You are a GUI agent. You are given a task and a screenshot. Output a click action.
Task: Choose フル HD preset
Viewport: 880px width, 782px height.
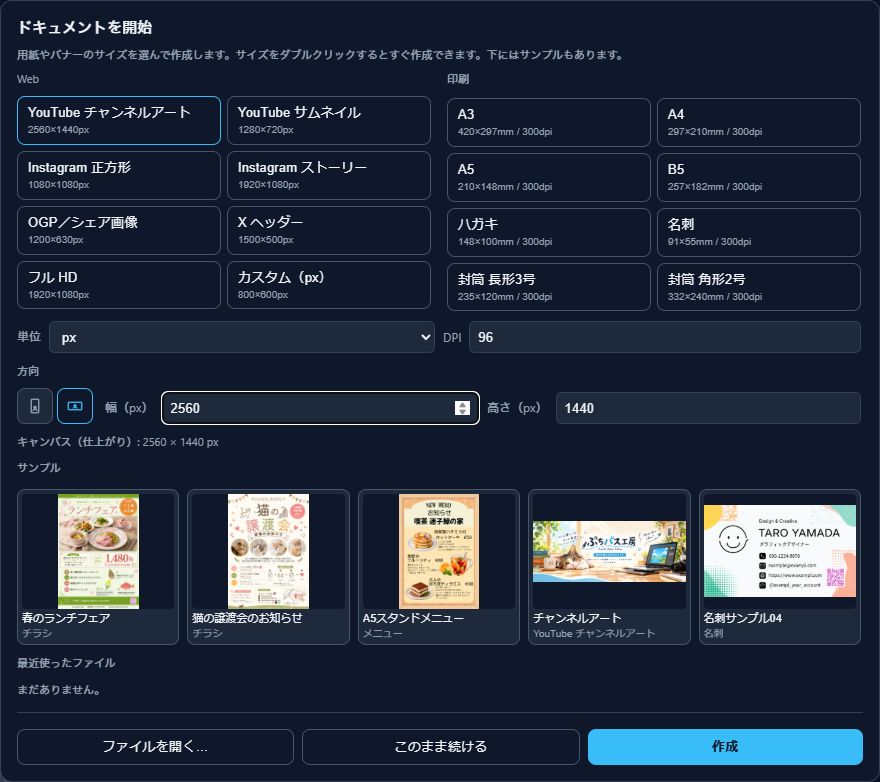click(x=119, y=285)
